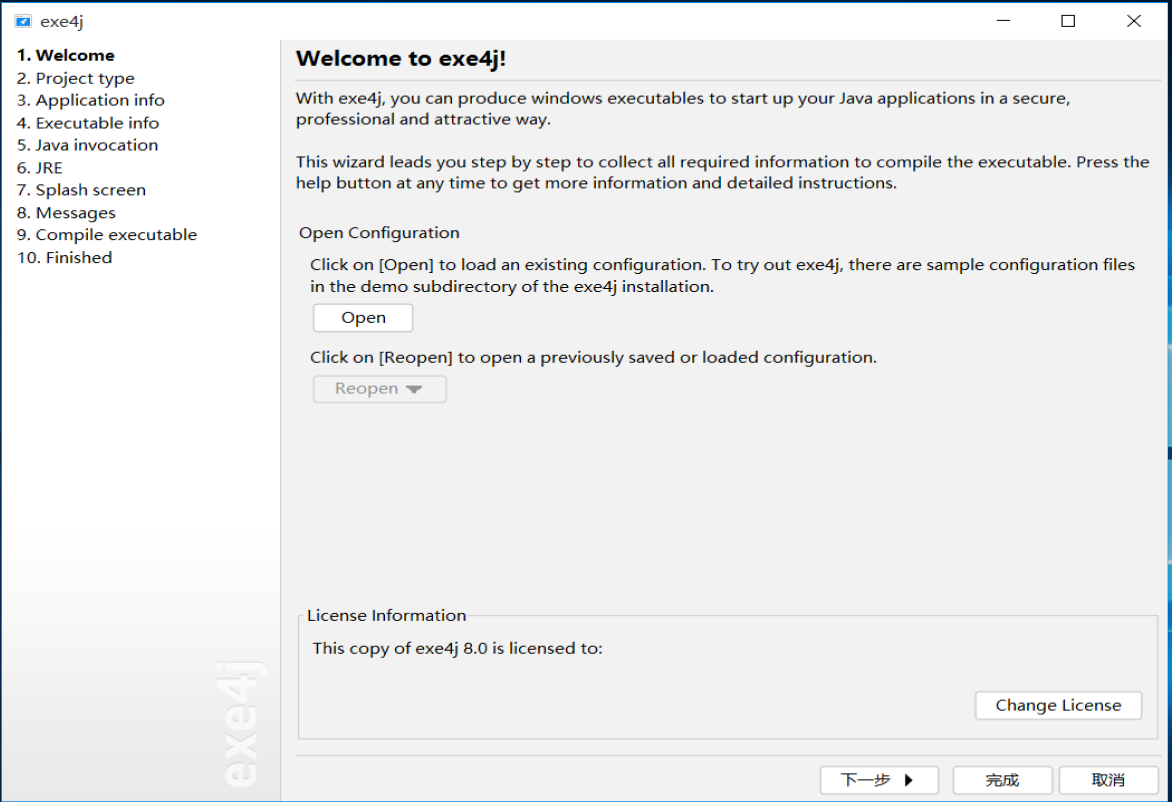Select '5. Java invocation' step
Screen dimensions: 1172x802
point(87,145)
